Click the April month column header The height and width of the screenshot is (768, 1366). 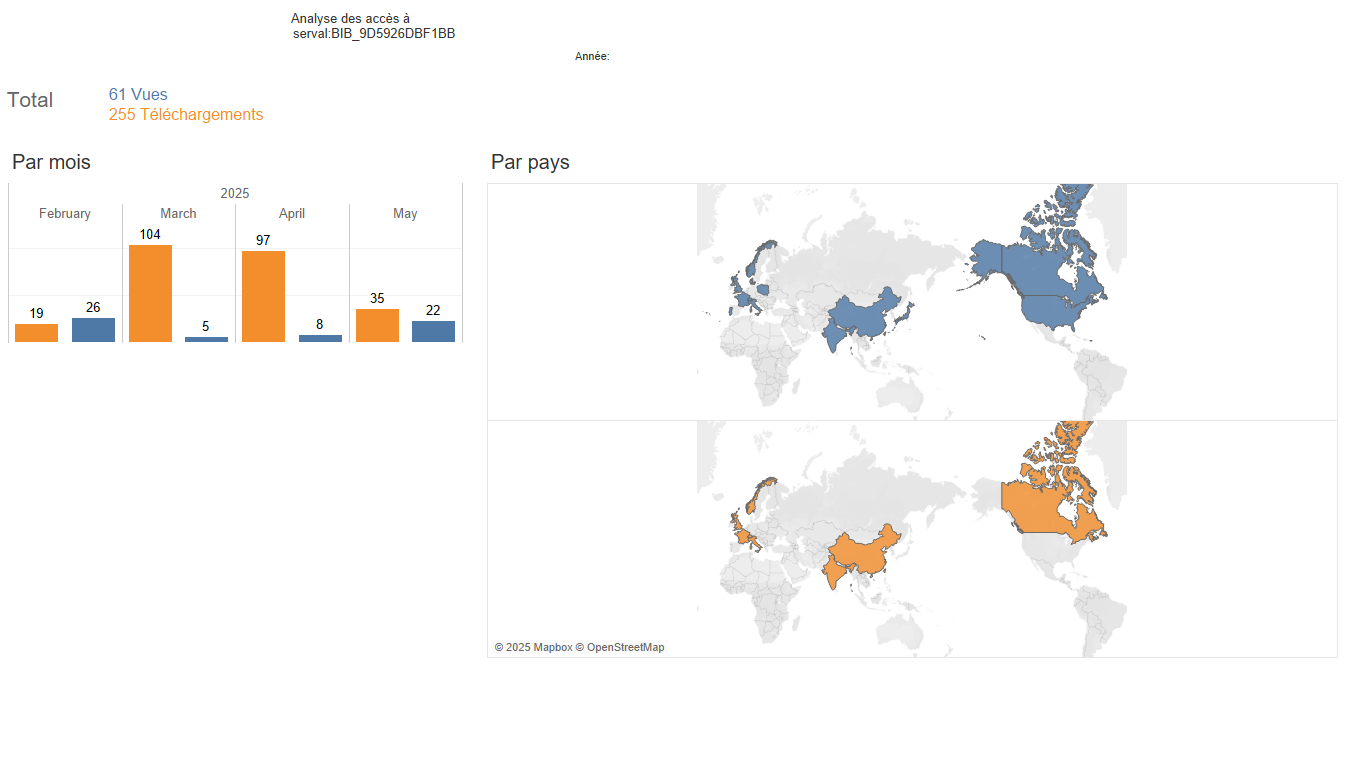[292, 213]
